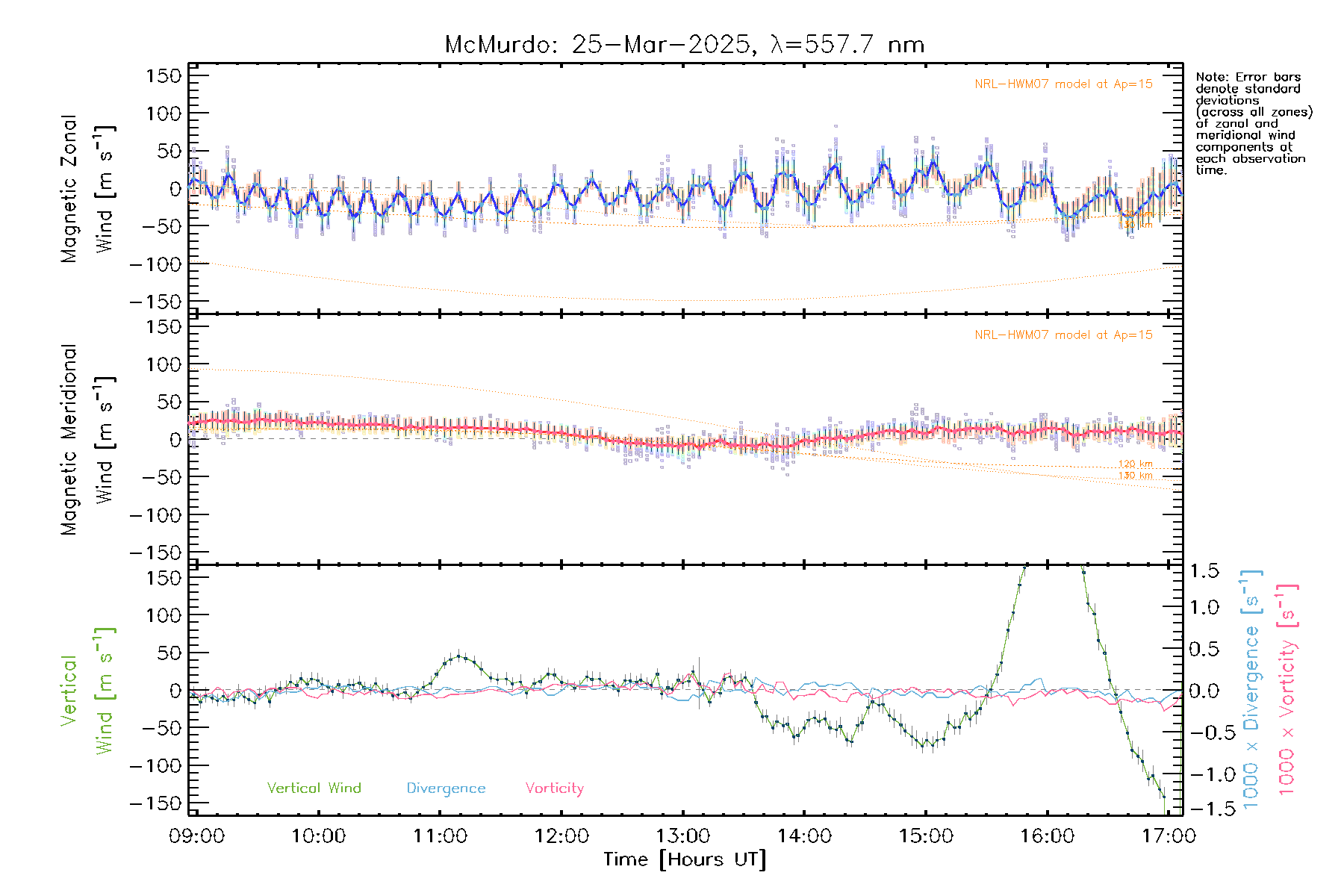This screenshot has height=896, width=1344.
Task: Click the 11:00 time axis label
Action: (440, 836)
